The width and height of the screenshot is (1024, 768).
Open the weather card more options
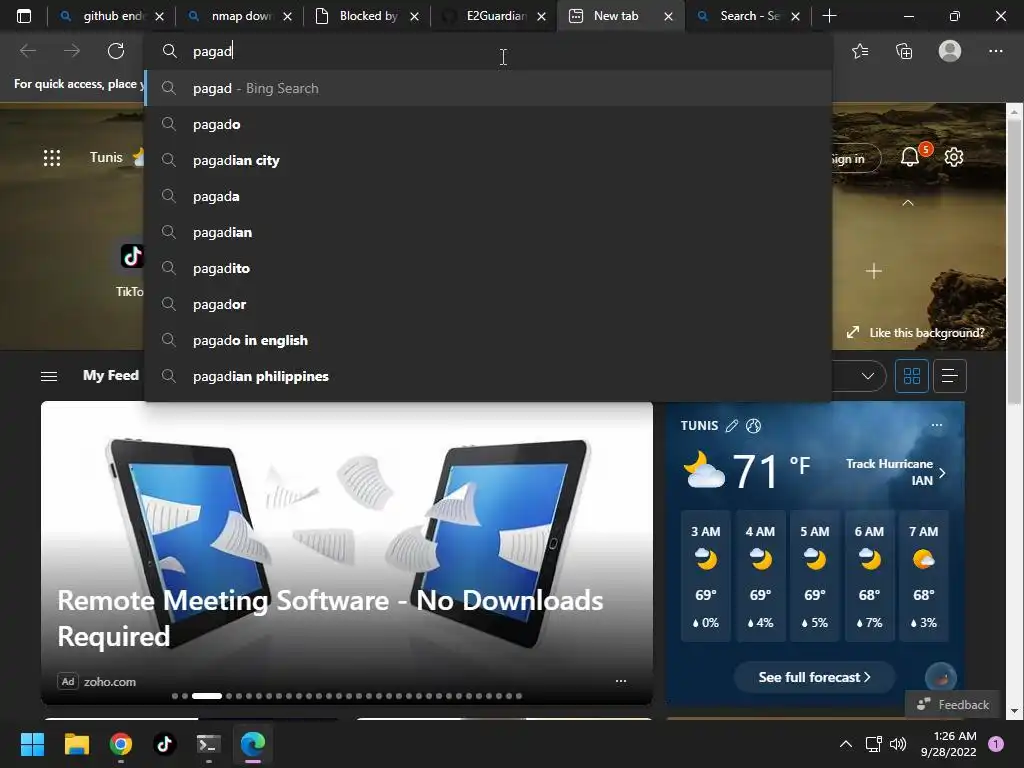[937, 425]
